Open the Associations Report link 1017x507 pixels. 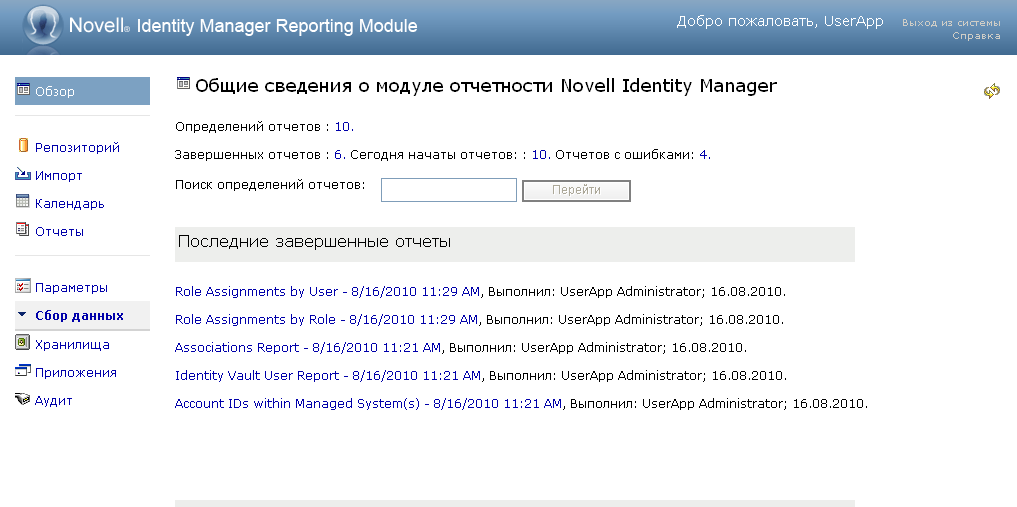(x=308, y=348)
